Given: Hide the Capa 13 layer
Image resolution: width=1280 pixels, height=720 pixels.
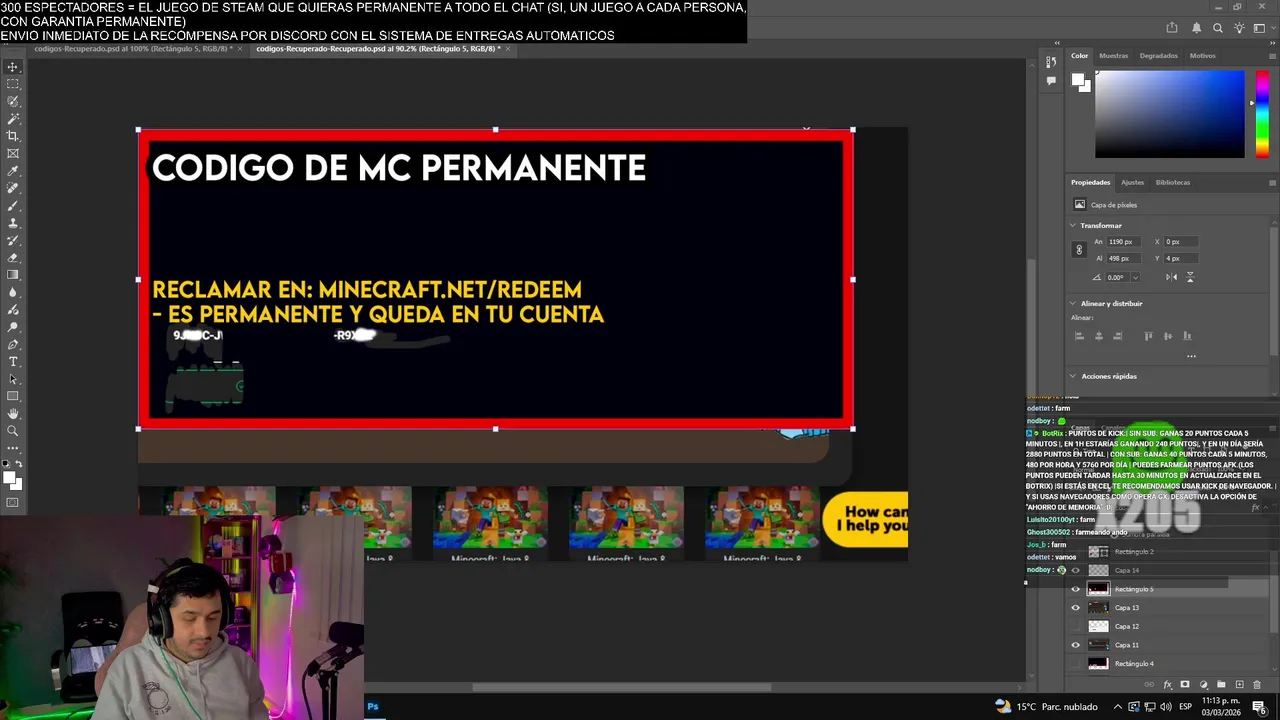Looking at the screenshot, I should [1076, 608].
